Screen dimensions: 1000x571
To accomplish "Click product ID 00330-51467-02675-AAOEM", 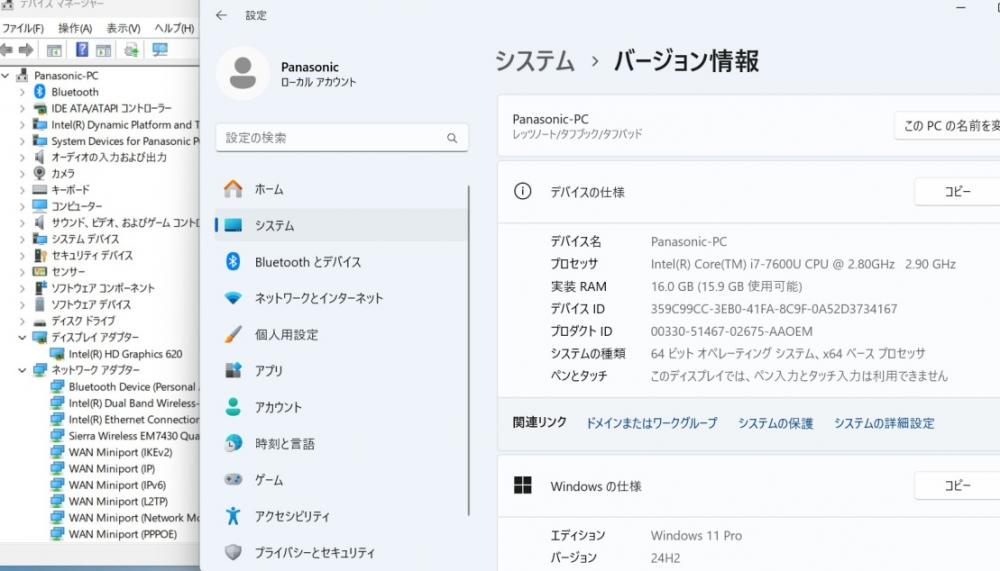I will point(732,331).
